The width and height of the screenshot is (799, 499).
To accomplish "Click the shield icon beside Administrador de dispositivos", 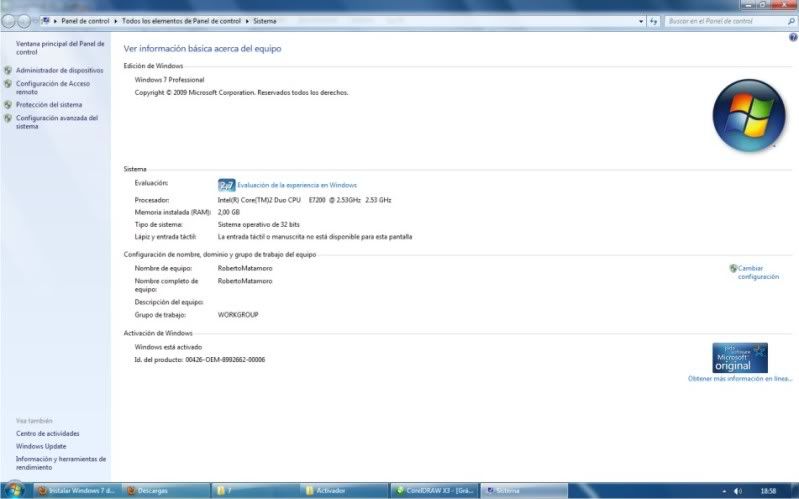I will pos(8,70).
